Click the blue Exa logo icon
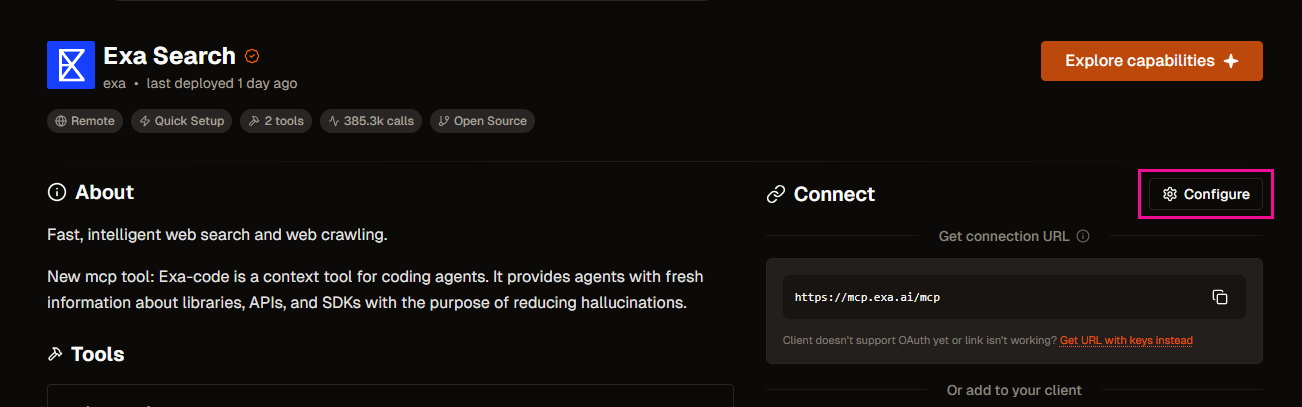This screenshot has width=1302, height=407. 71,66
